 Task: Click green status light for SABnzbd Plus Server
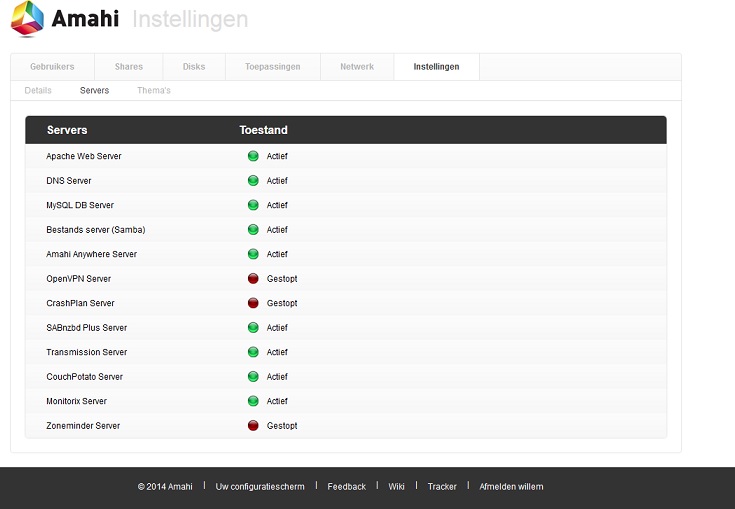point(253,328)
